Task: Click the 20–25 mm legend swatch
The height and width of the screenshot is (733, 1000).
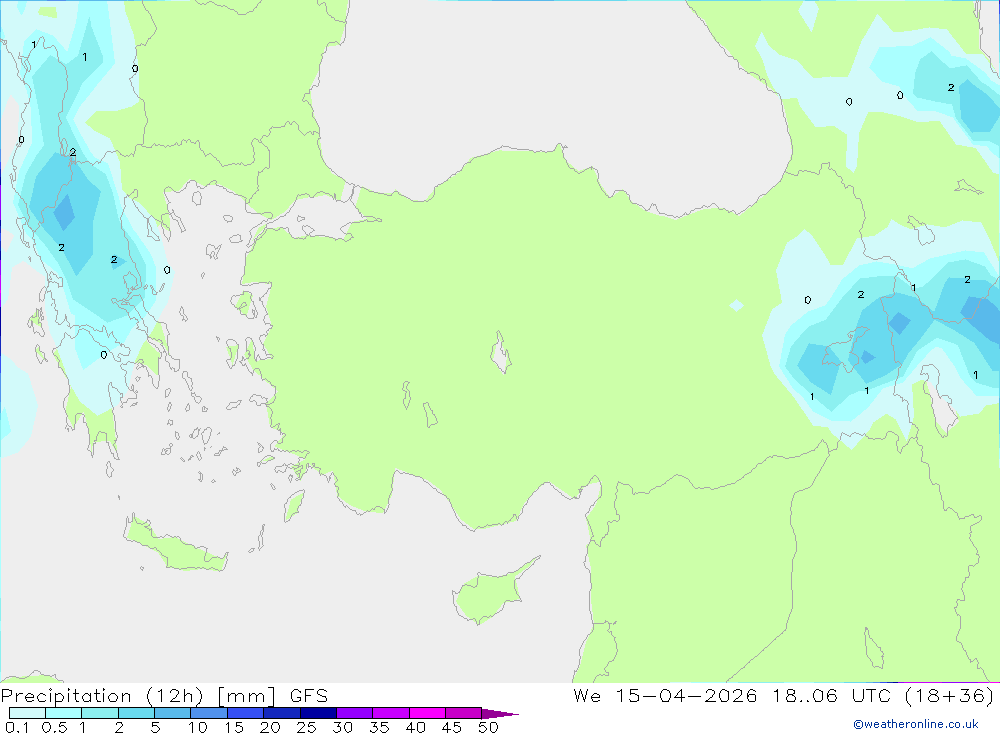Action: click(281, 713)
